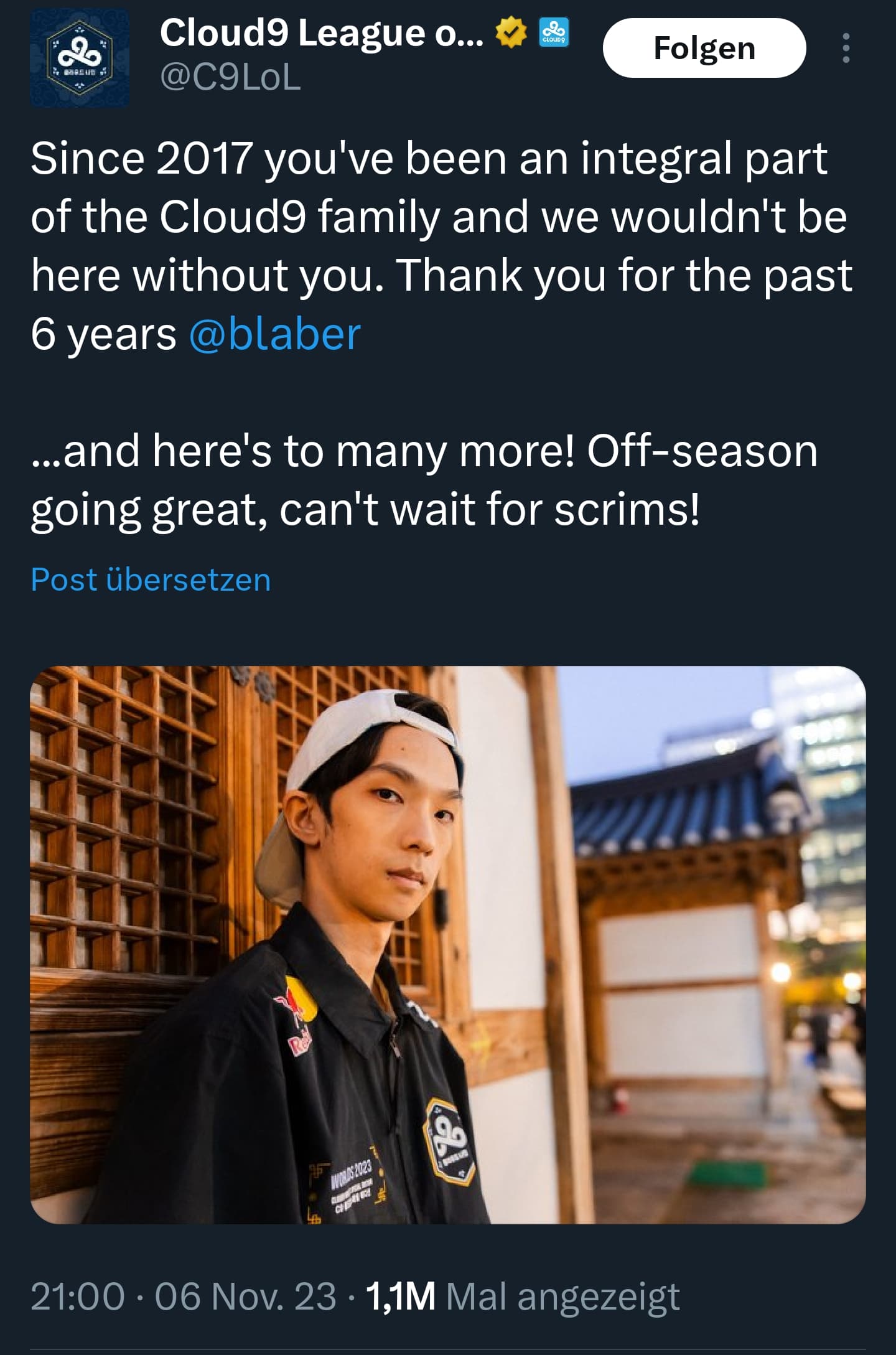Click the 06 Nov. 23 date
Viewport: 896px width, 1355px height.
(x=245, y=1296)
